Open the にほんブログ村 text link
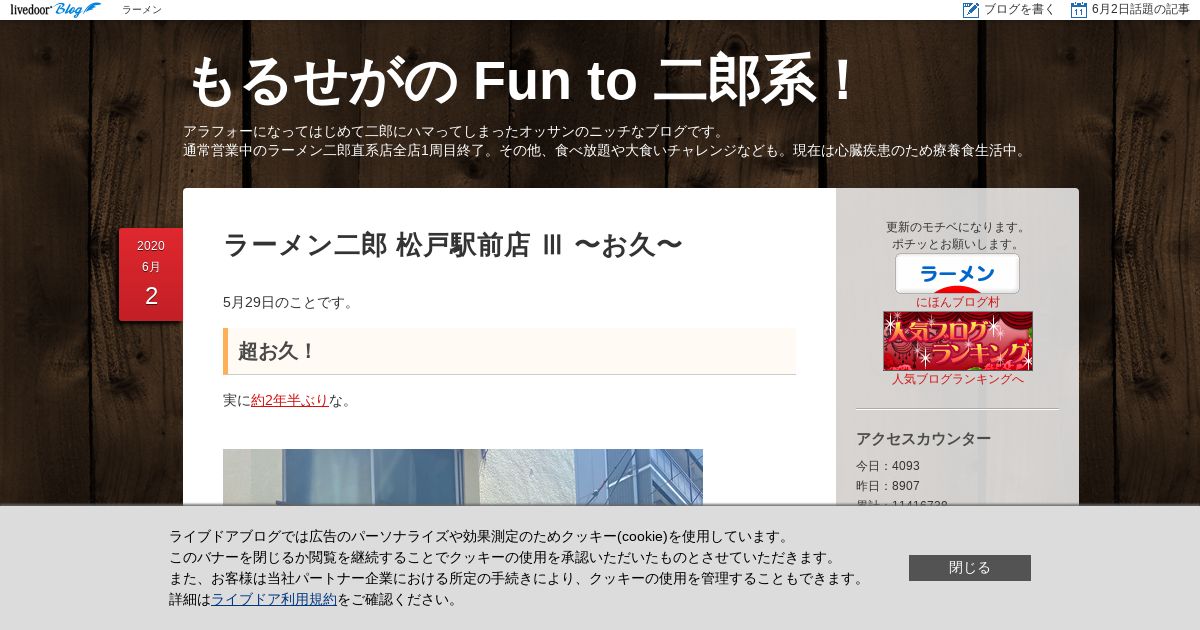Screen dimensions: 1200x630 (x=958, y=302)
